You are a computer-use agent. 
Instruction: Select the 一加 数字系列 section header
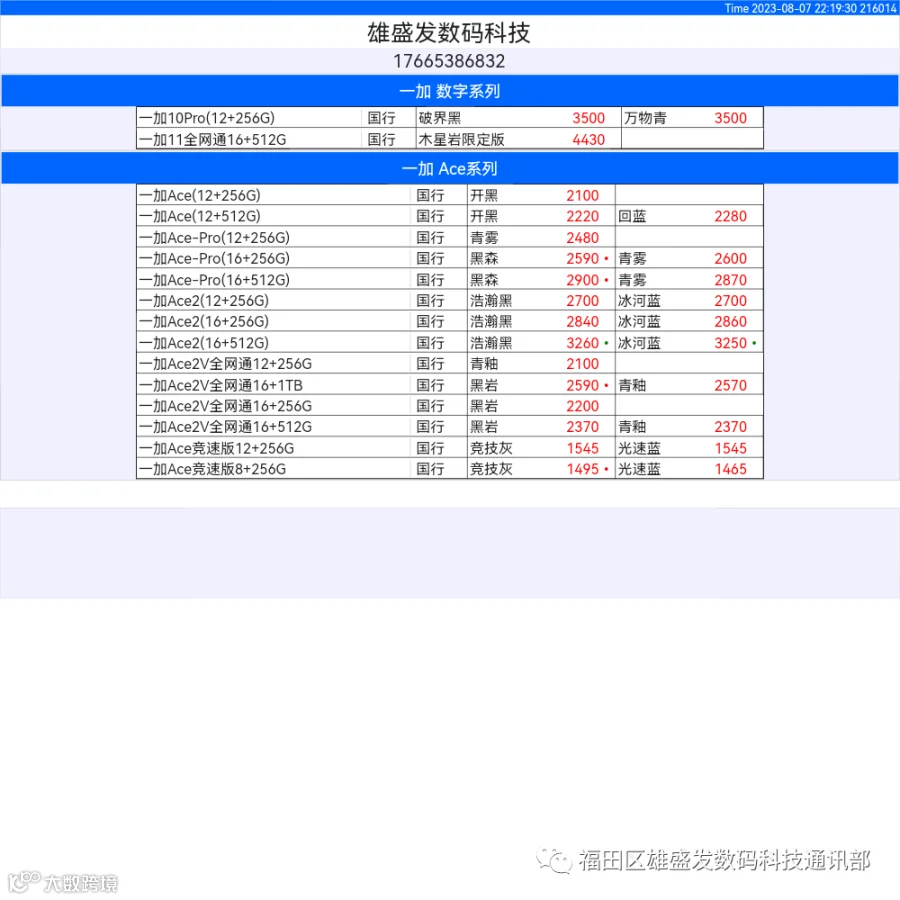[449, 91]
